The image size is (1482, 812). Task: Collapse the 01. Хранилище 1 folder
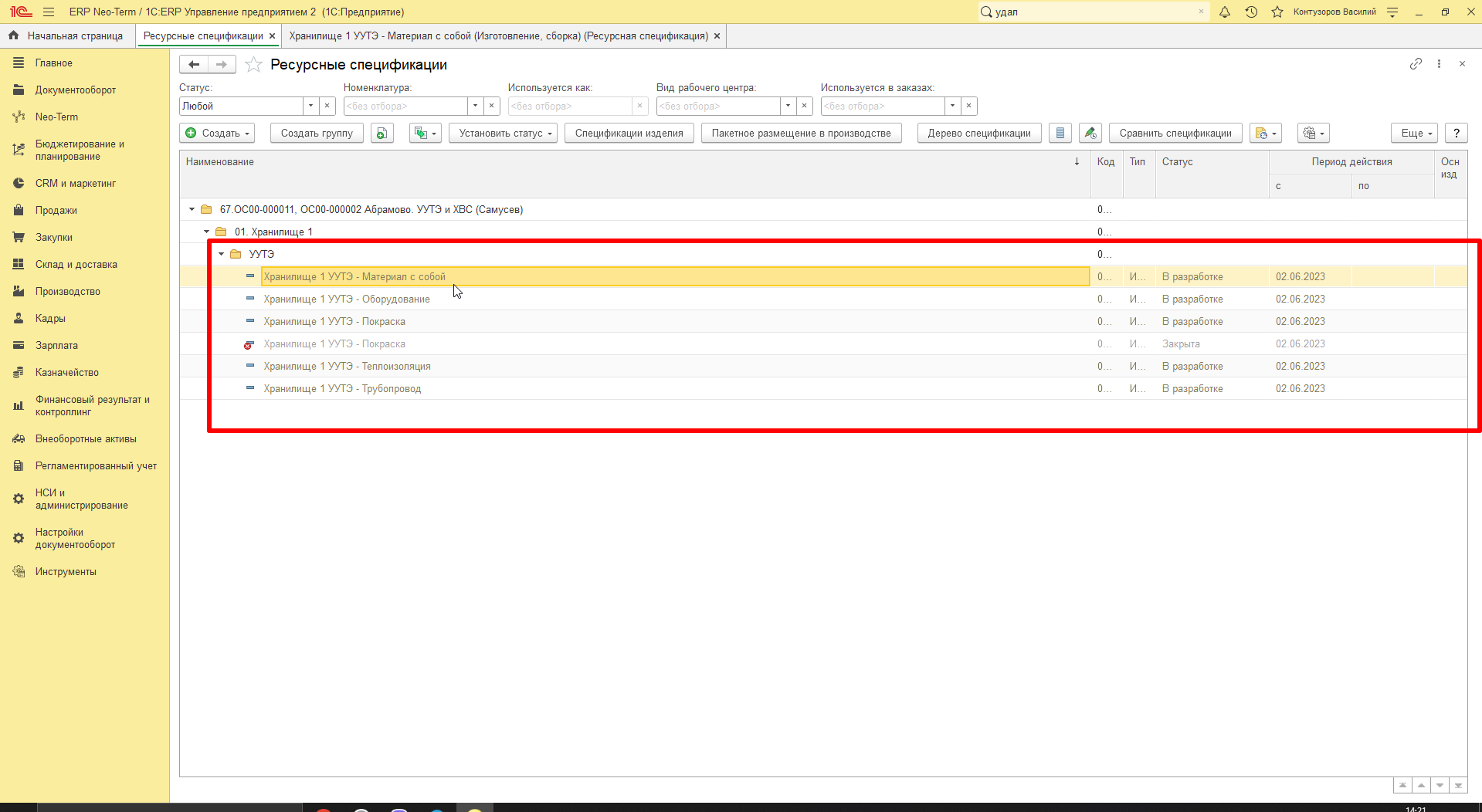[206, 232]
